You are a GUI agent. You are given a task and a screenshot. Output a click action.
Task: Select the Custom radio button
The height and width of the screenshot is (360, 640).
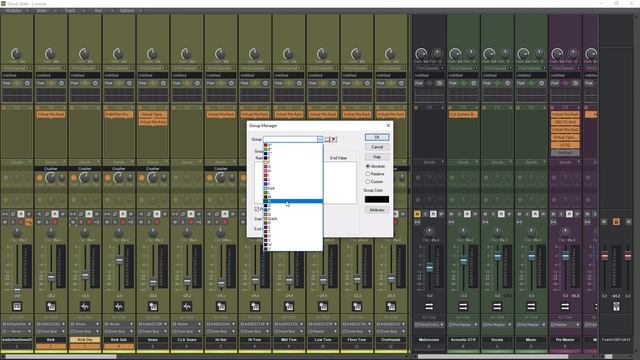point(368,181)
